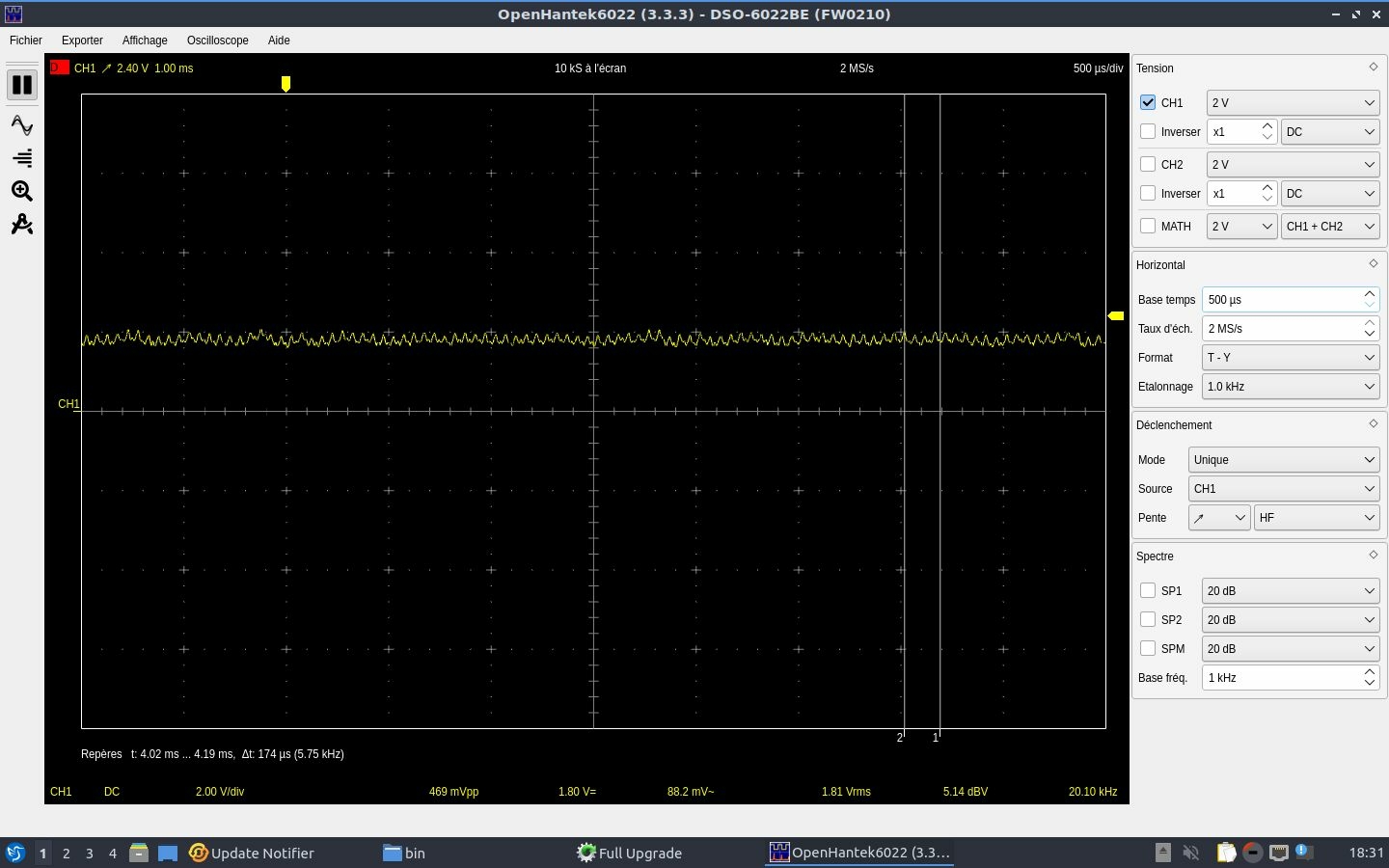Open the file manager taskbar icon
Screen dimensions: 1389x868
(x=139, y=853)
